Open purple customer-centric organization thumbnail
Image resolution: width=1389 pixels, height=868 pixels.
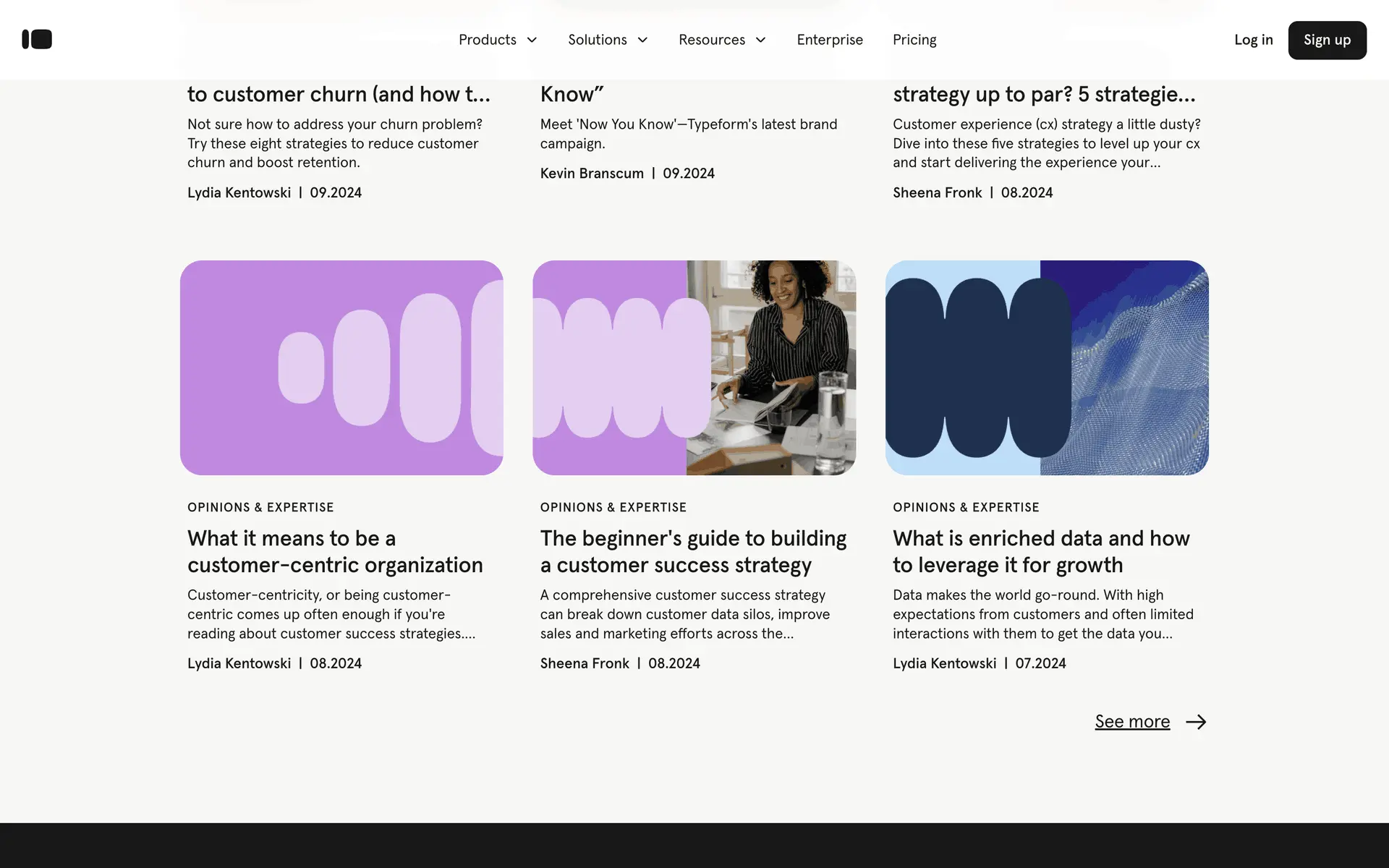[x=341, y=367]
